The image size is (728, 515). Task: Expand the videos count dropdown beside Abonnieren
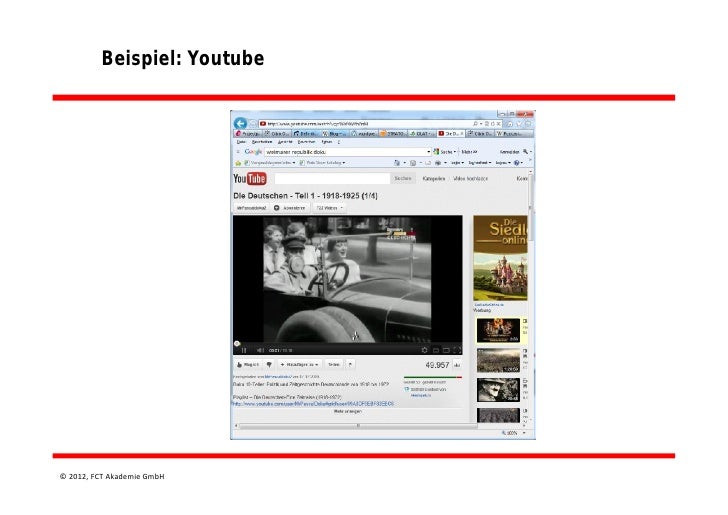click(x=330, y=208)
